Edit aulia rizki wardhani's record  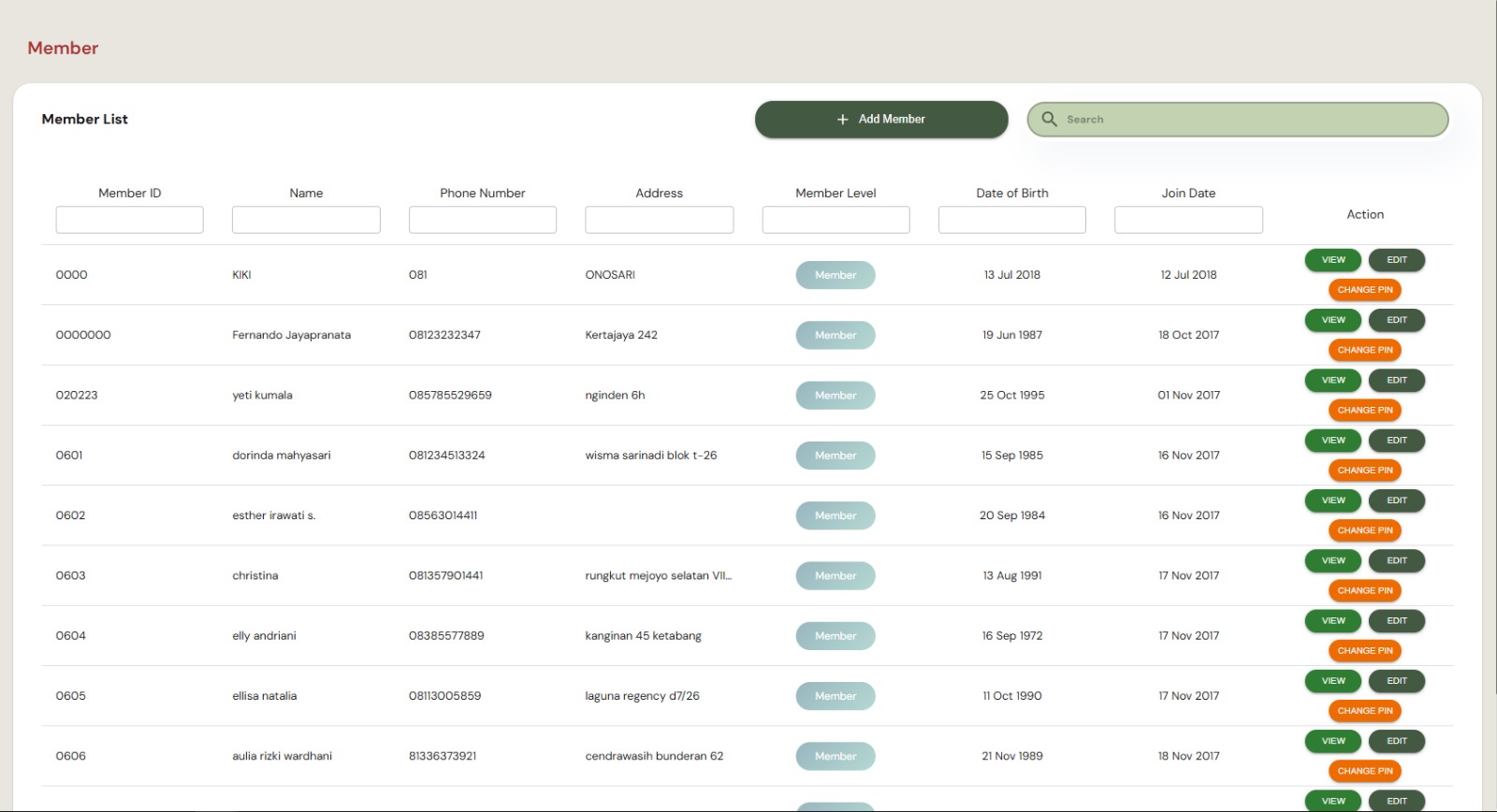pos(1397,741)
